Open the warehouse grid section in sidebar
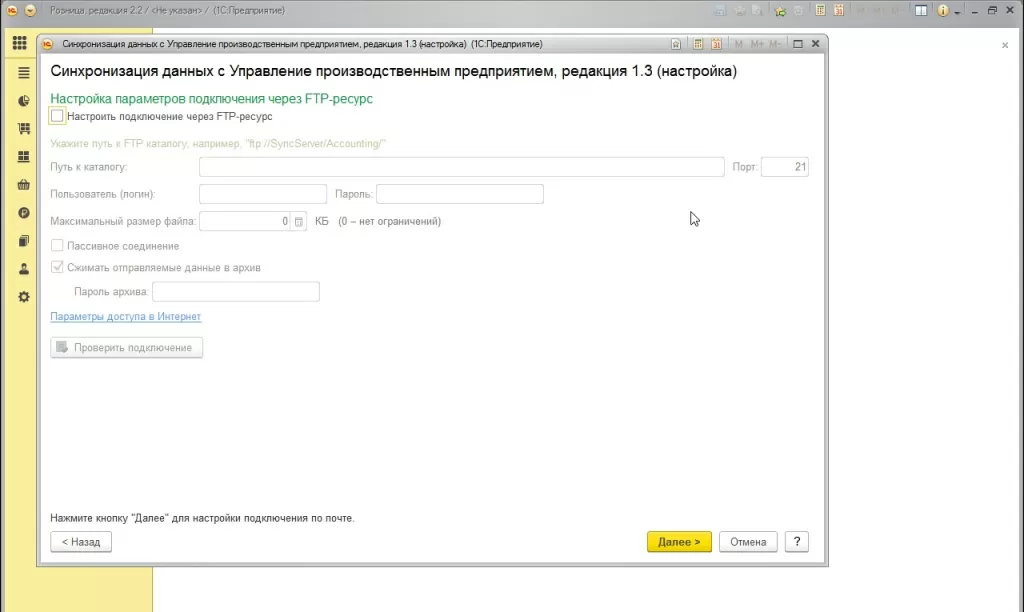Screen dimensions: 1024x612 [24, 157]
